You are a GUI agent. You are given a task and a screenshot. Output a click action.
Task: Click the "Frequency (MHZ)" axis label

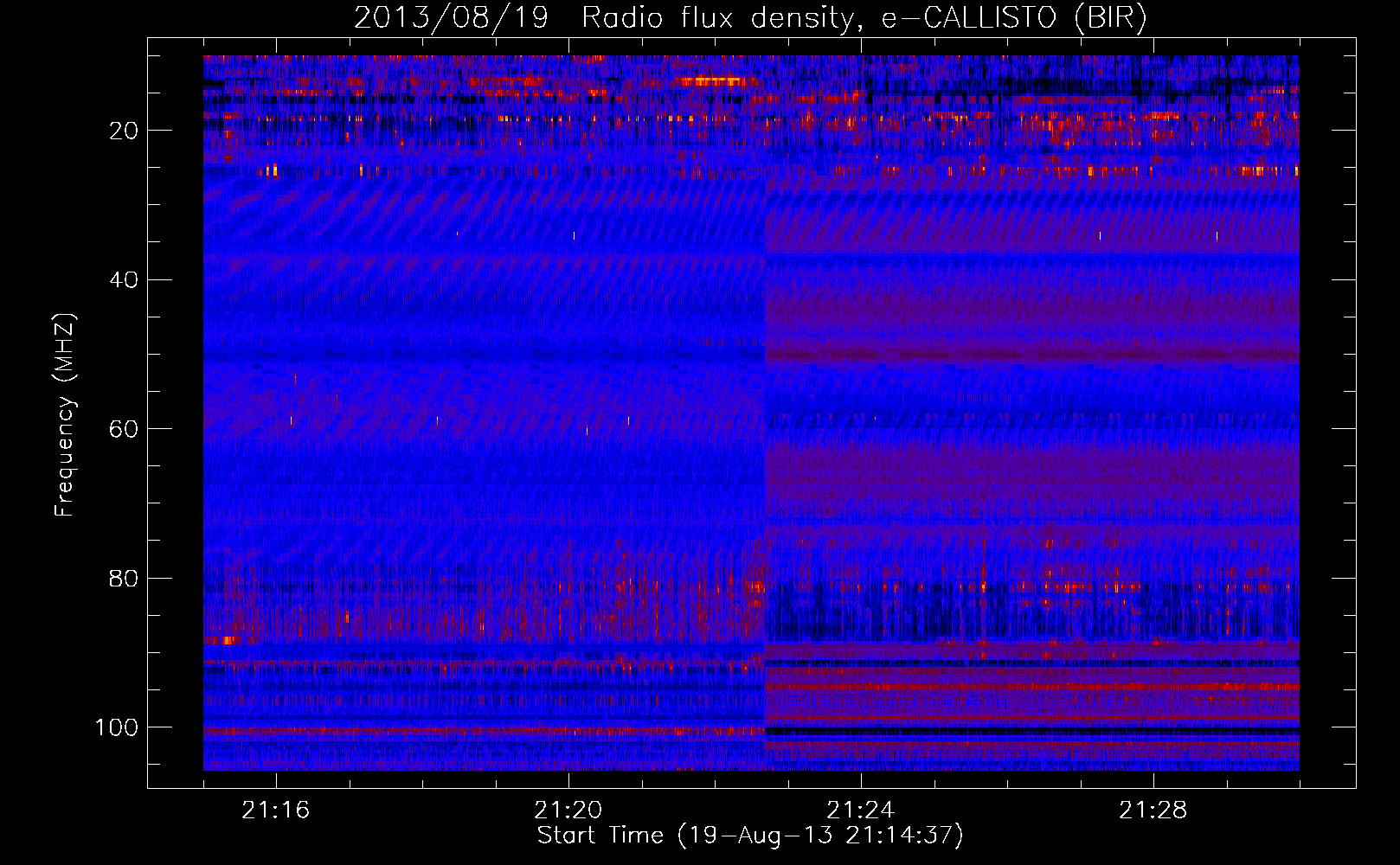(65, 415)
